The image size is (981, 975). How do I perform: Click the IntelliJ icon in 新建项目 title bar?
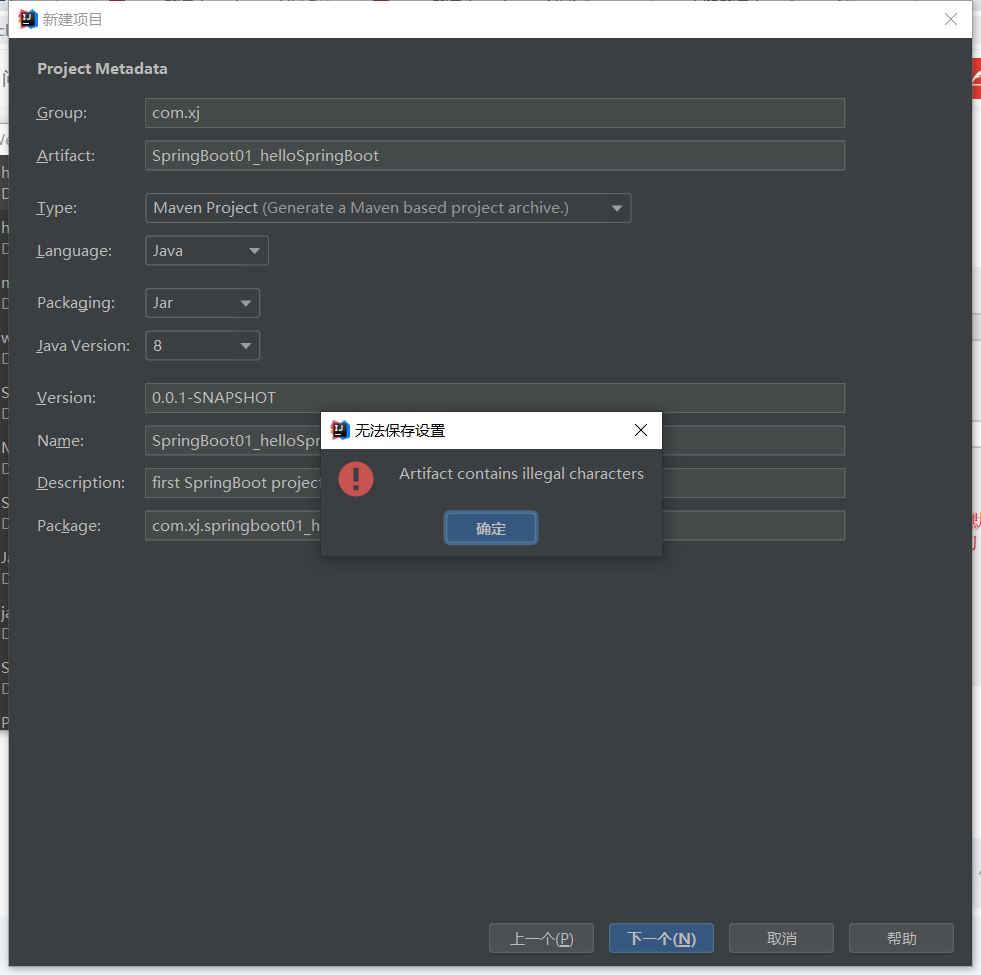[x=28, y=19]
